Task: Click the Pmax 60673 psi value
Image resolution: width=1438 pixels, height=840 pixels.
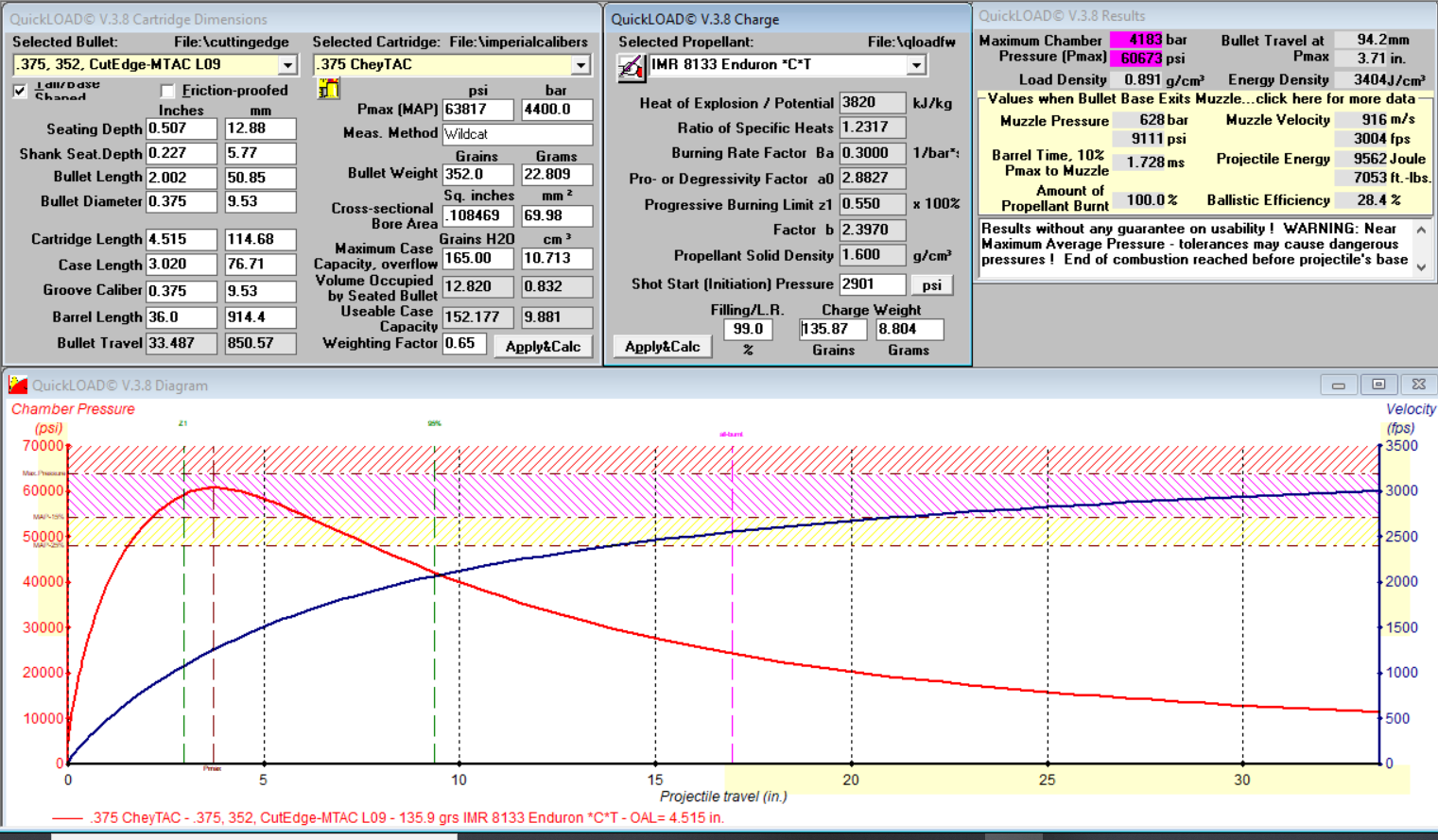Action: click(x=1135, y=59)
